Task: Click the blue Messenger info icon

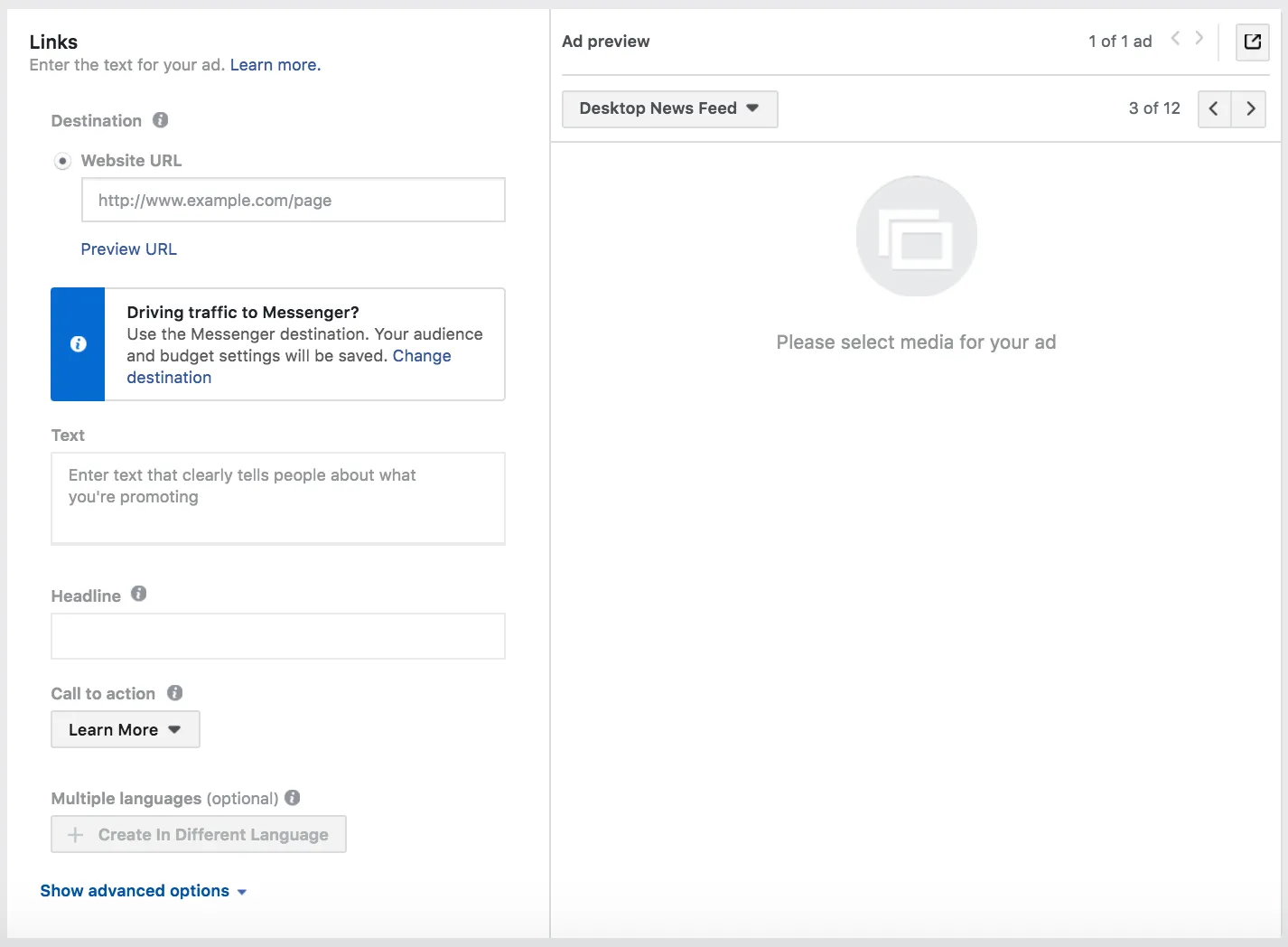Action: [79, 344]
